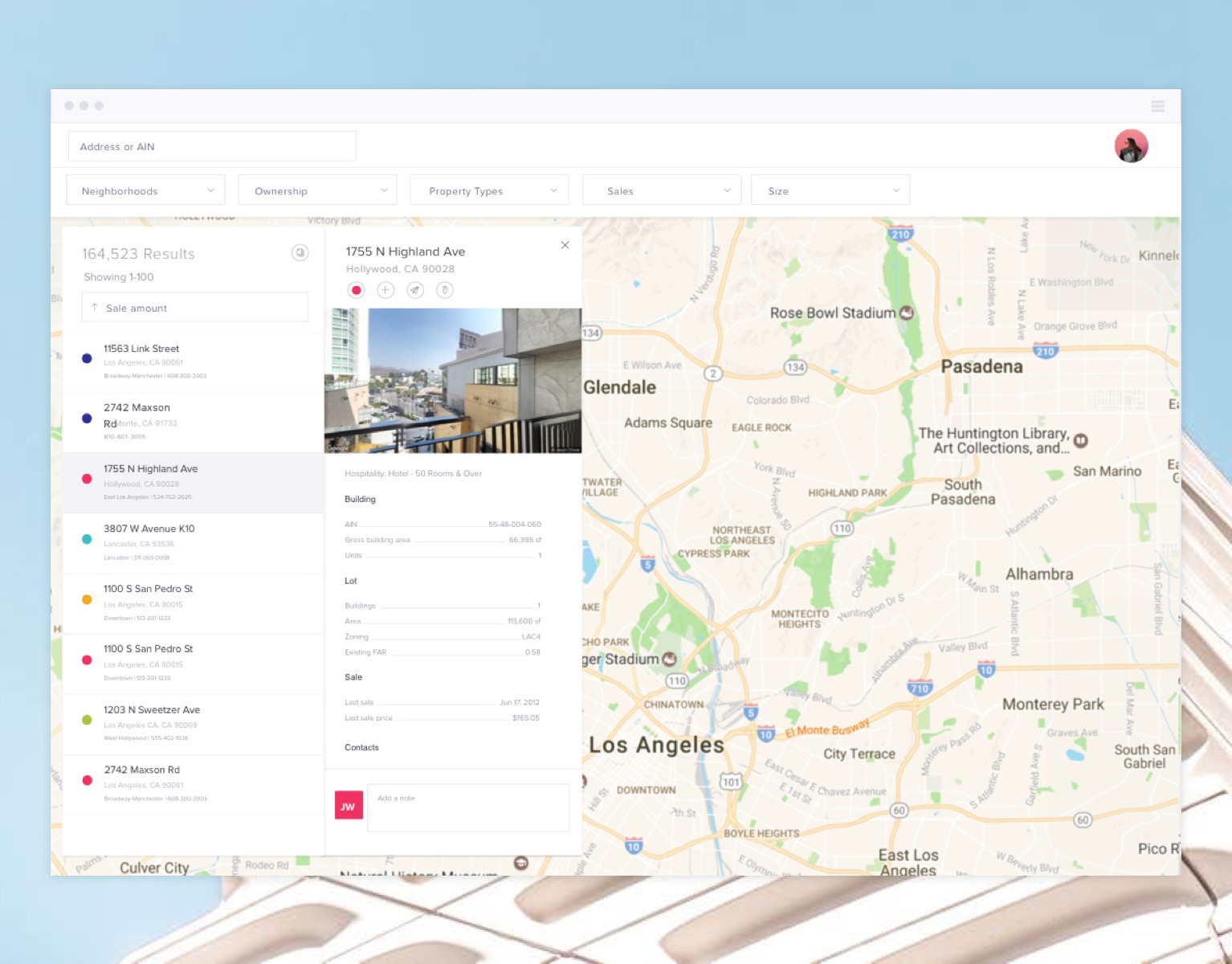
Task: Click the teal dot beside 3807 W Avenue K10
Action: pos(87,539)
